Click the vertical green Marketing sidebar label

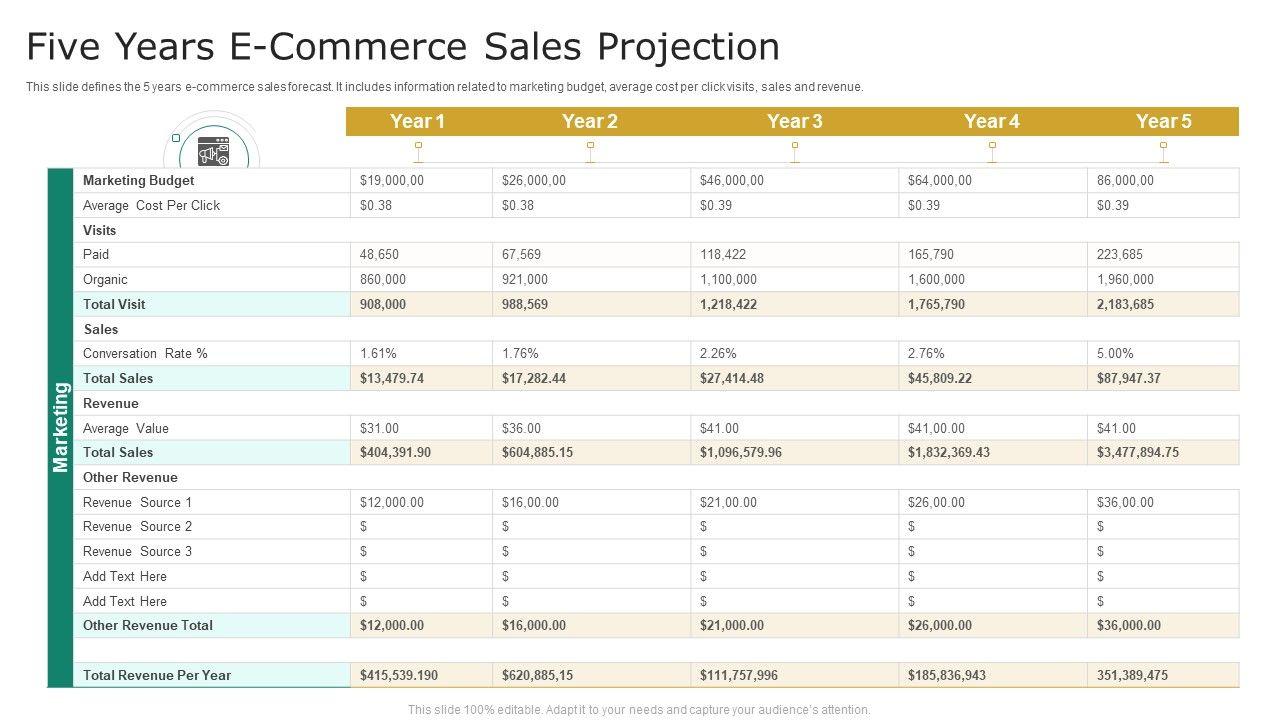click(61, 427)
